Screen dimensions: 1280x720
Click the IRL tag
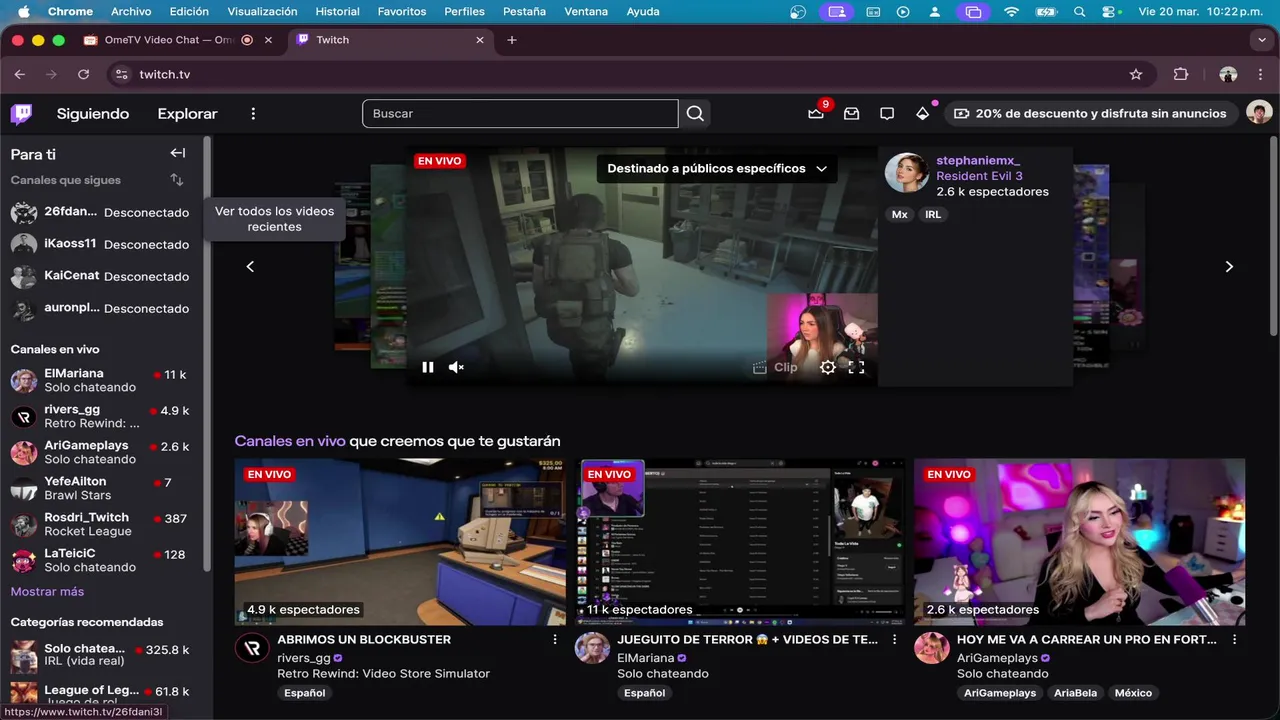933,214
